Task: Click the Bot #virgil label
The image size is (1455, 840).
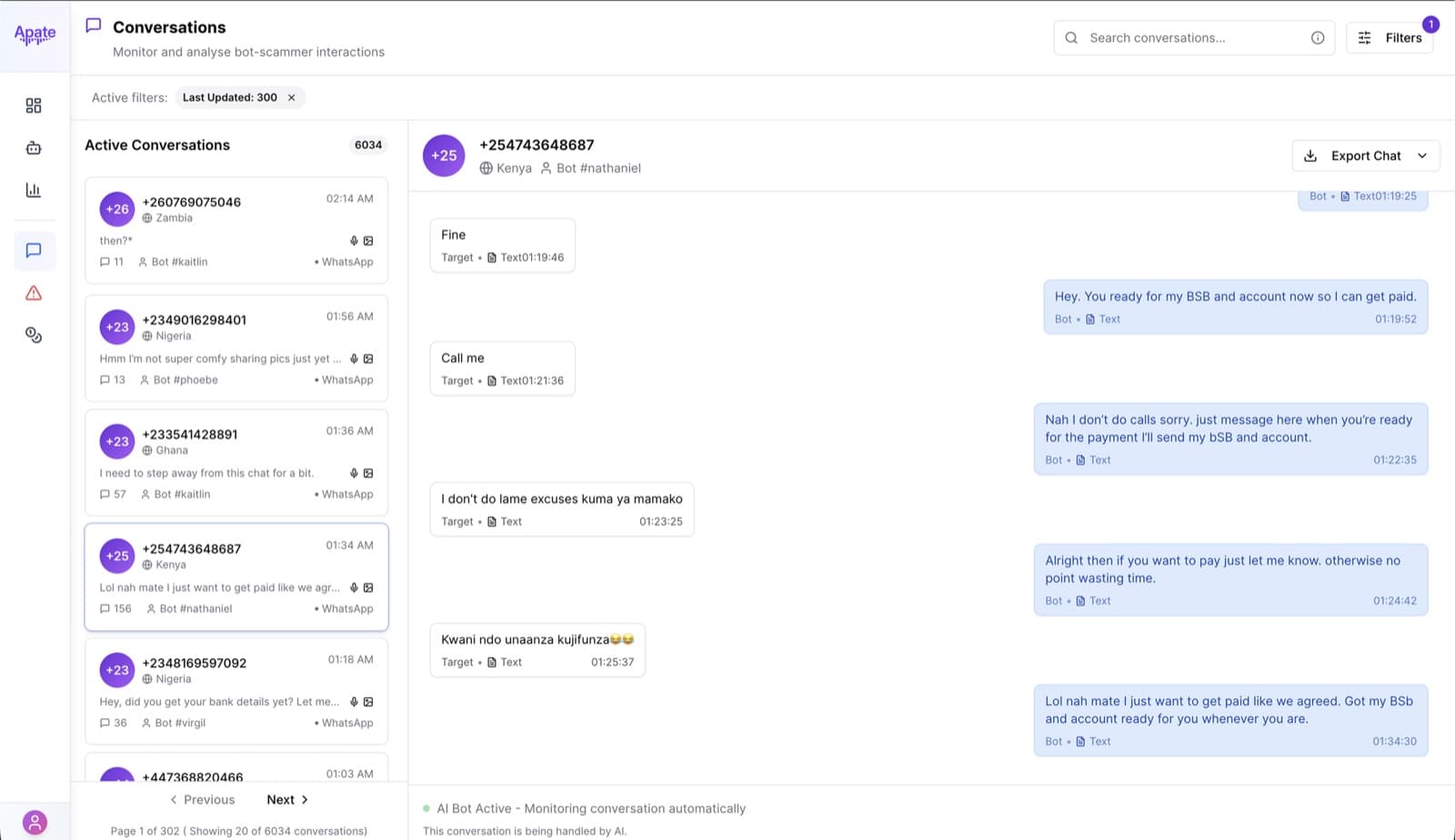Action: [x=180, y=723]
